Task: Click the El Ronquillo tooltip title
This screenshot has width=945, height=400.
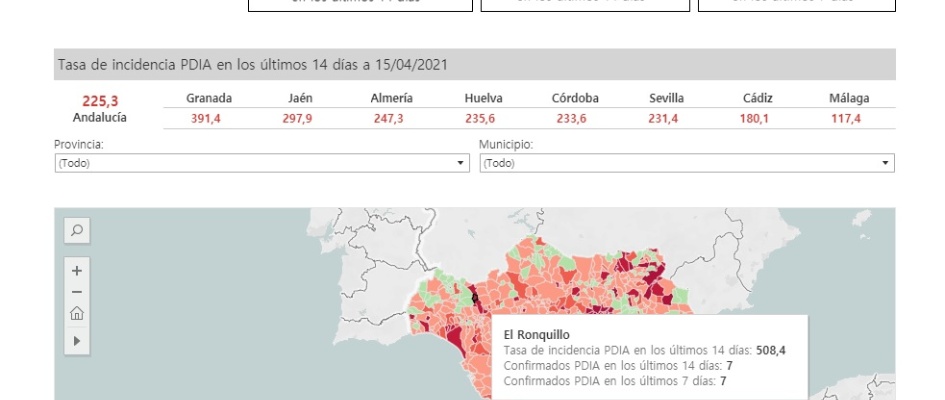Action: click(536, 334)
